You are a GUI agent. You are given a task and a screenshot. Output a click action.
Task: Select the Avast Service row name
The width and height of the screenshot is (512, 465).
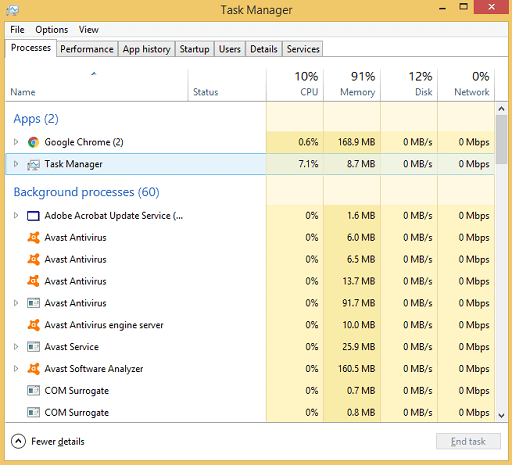point(72,347)
